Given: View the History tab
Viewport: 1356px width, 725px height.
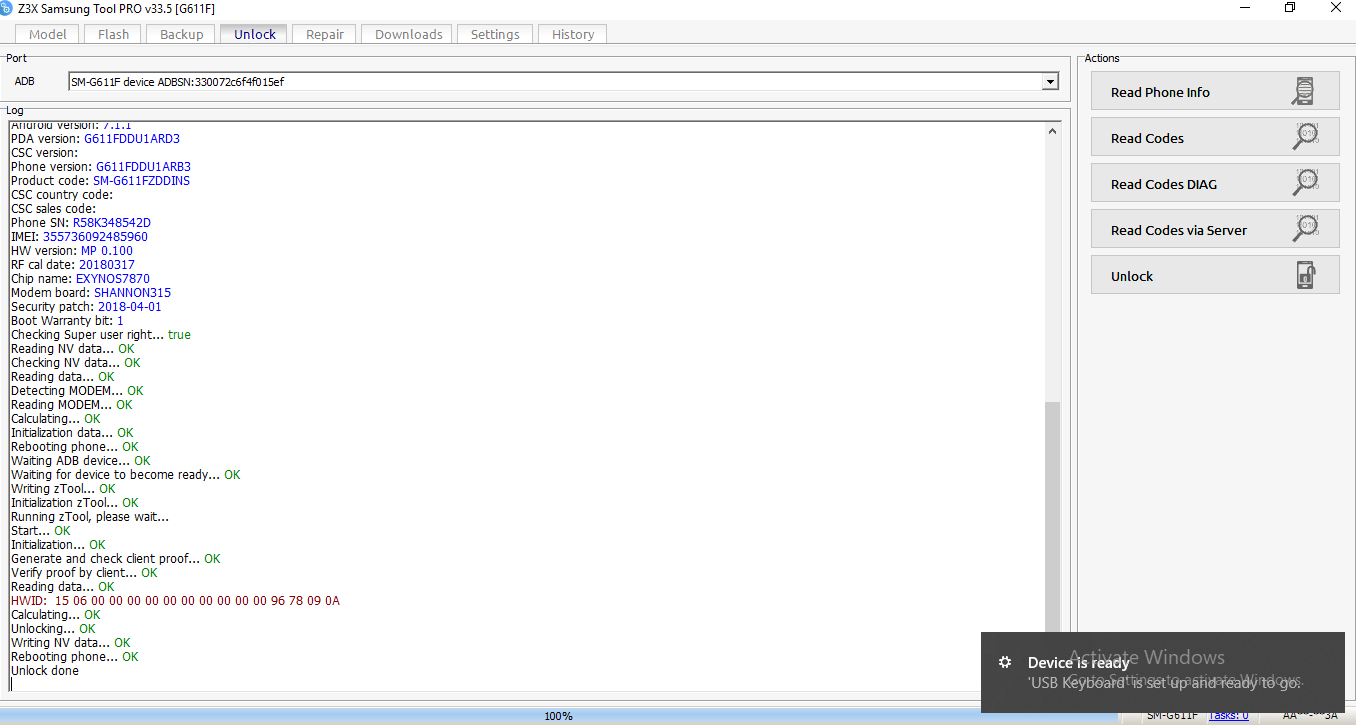Looking at the screenshot, I should pos(573,34).
